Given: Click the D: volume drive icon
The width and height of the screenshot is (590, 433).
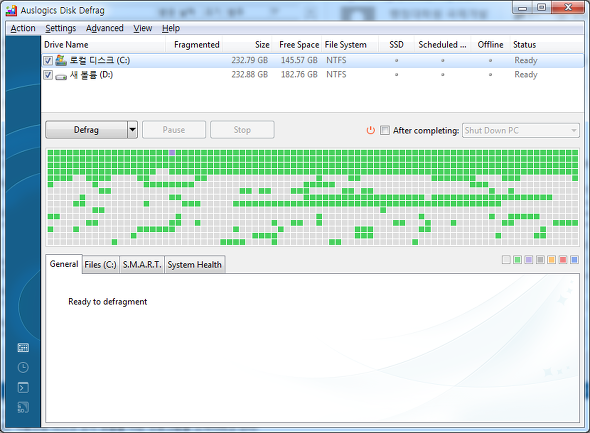Looking at the screenshot, I should [61, 76].
